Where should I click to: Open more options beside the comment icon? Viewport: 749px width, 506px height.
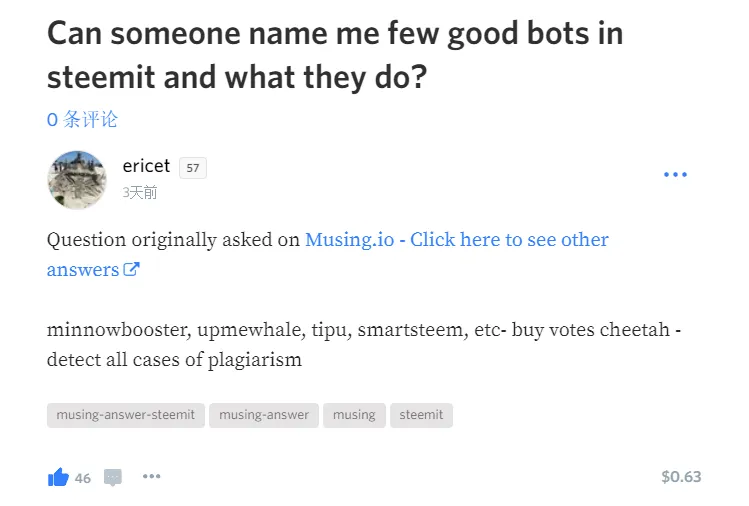(151, 476)
